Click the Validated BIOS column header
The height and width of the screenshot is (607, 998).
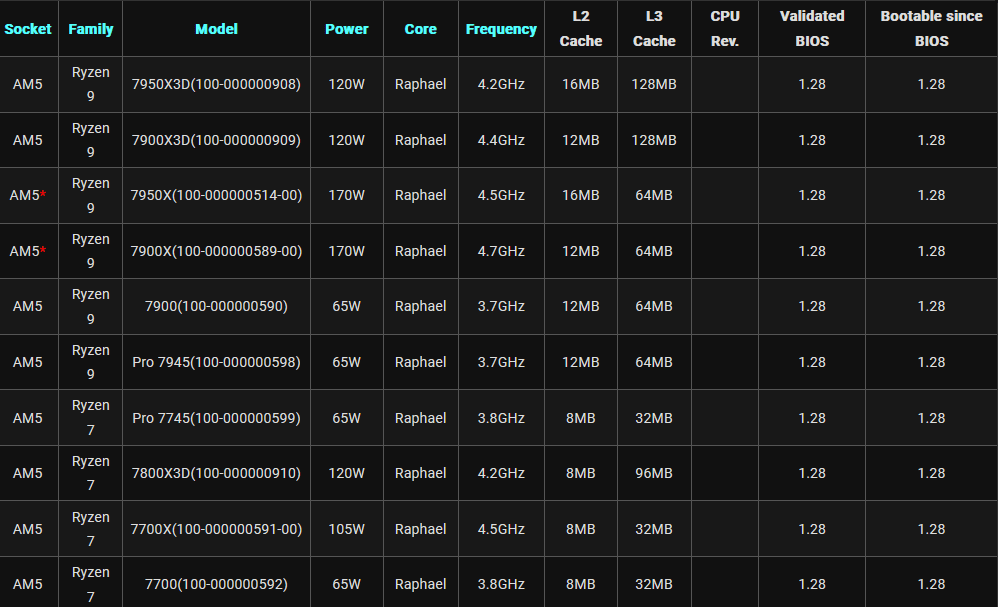(812, 29)
